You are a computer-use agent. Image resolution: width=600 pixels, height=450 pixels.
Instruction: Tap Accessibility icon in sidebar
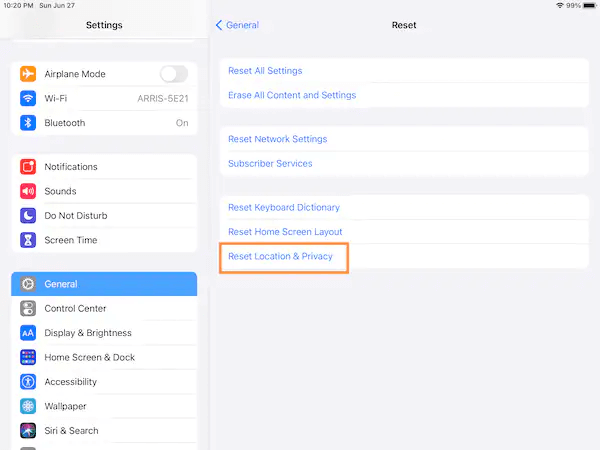pos(28,382)
